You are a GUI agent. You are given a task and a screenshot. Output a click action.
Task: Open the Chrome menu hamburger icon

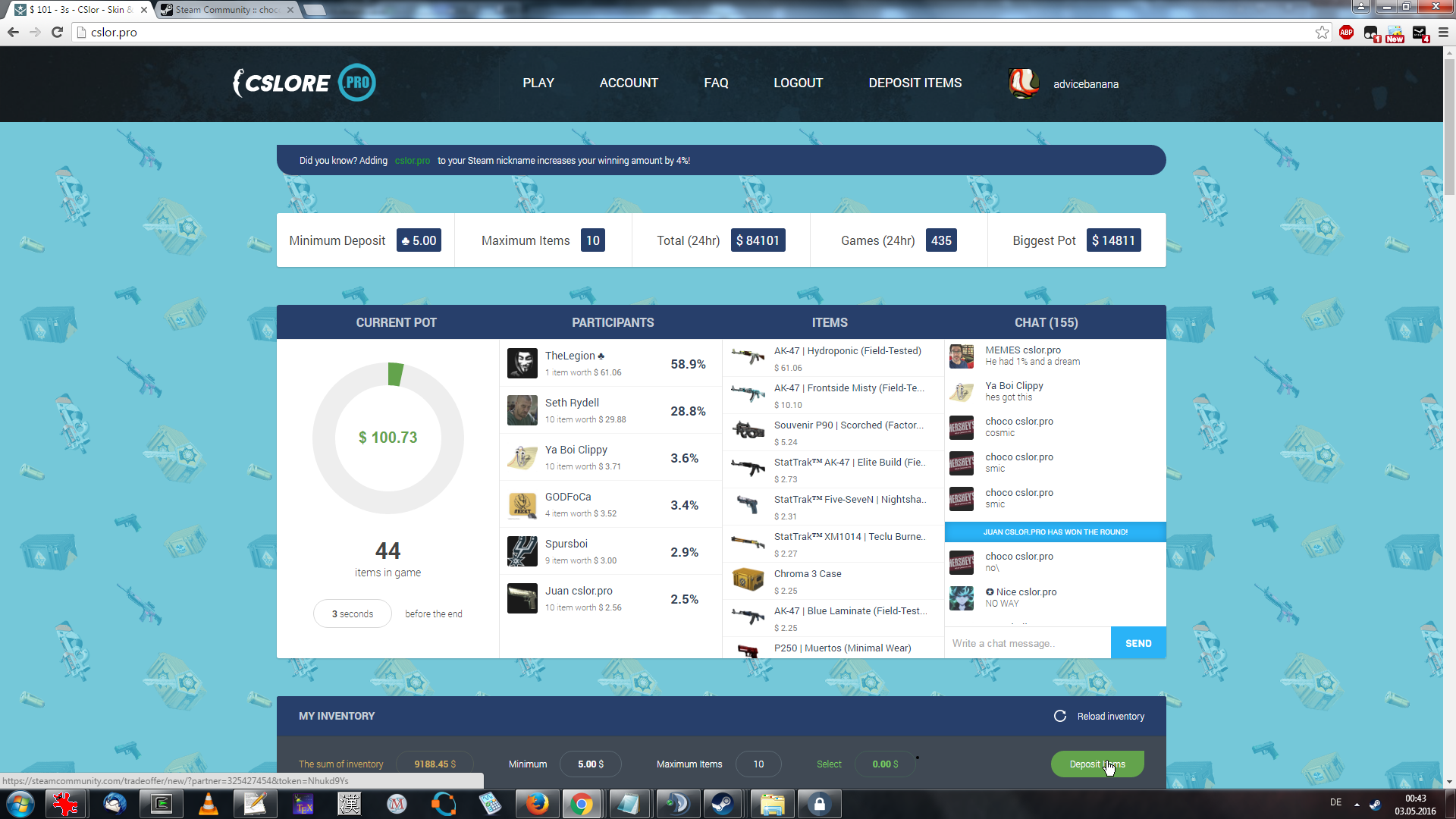[1443, 32]
